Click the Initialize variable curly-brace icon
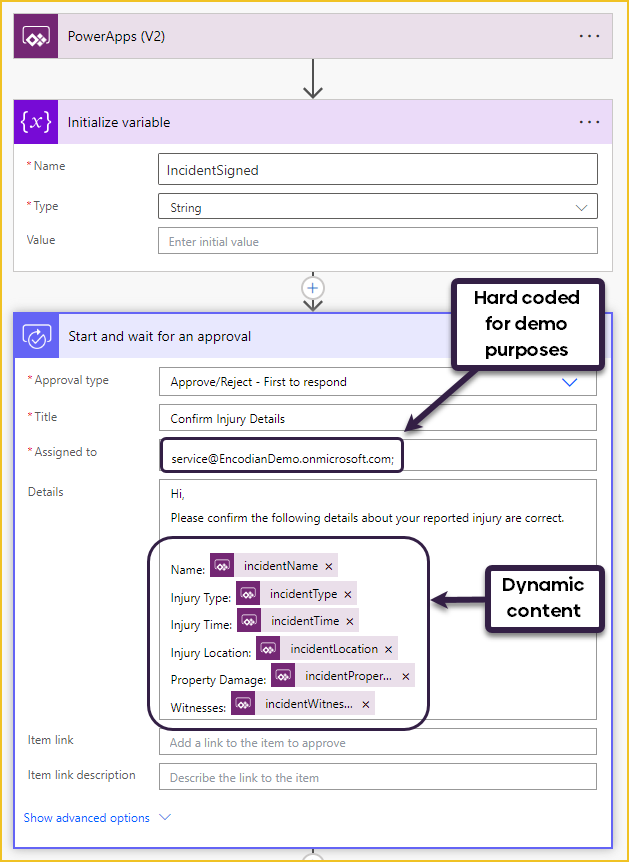 point(36,122)
